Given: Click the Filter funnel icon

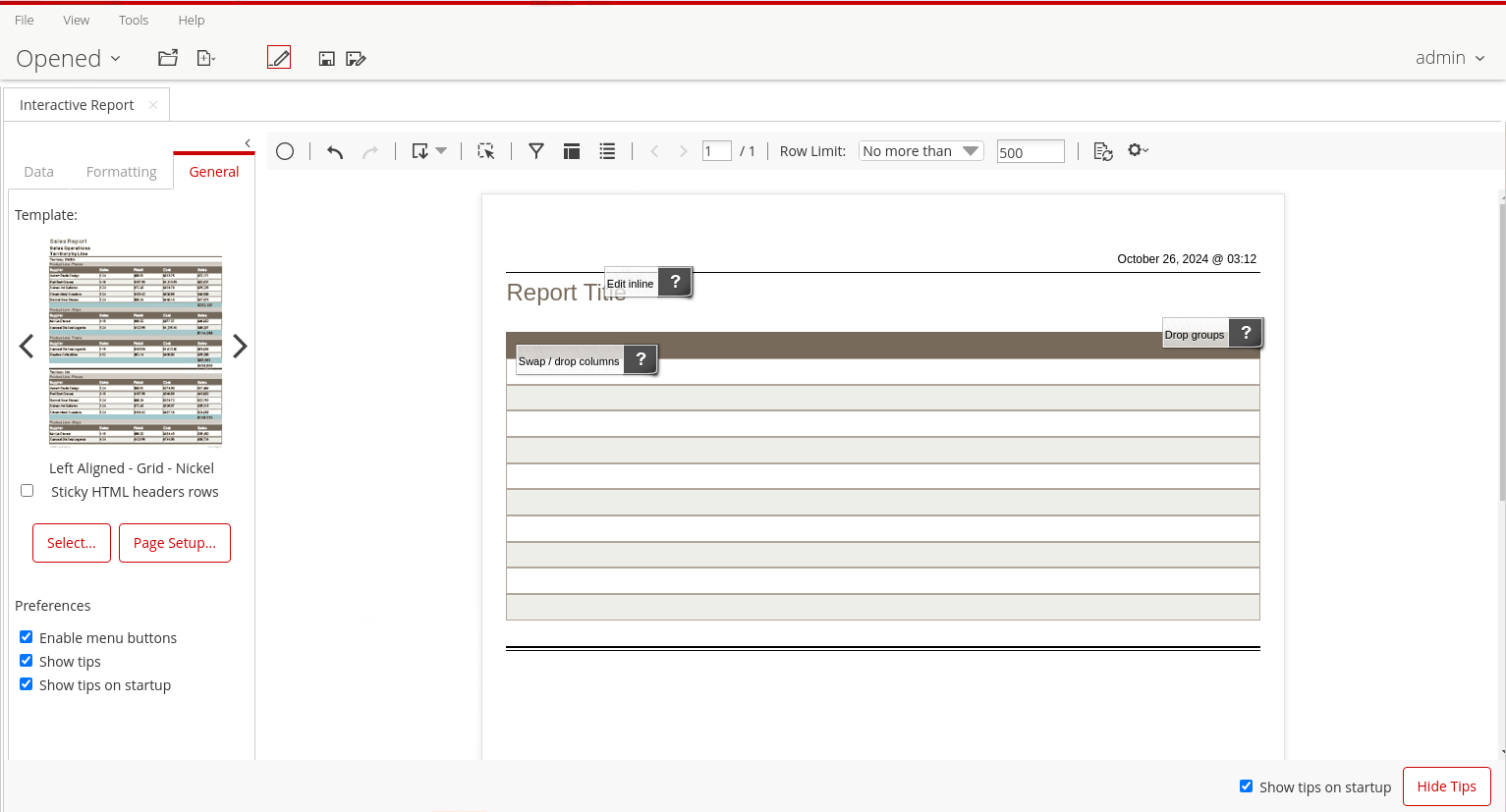Looking at the screenshot, I should point(536,151).
